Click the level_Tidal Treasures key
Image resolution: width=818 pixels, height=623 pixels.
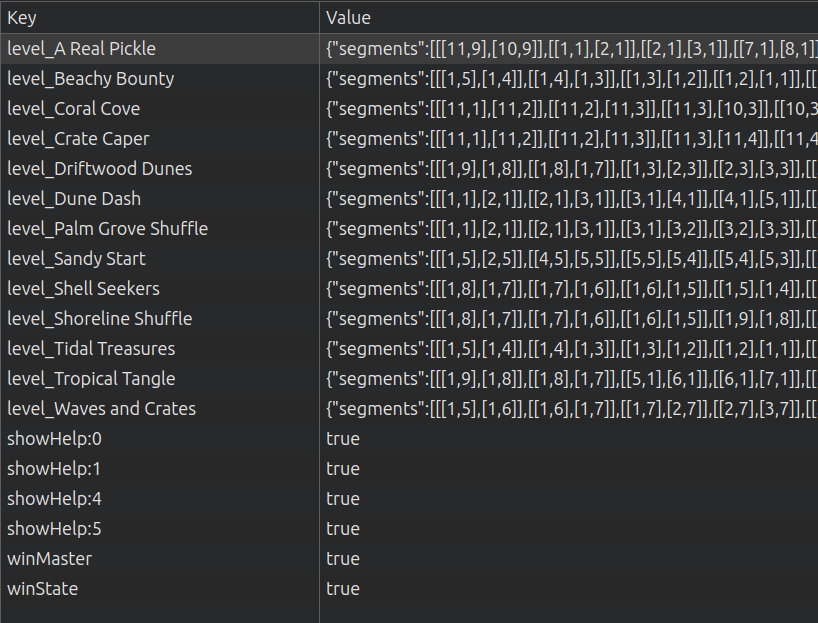coord(91,348)
